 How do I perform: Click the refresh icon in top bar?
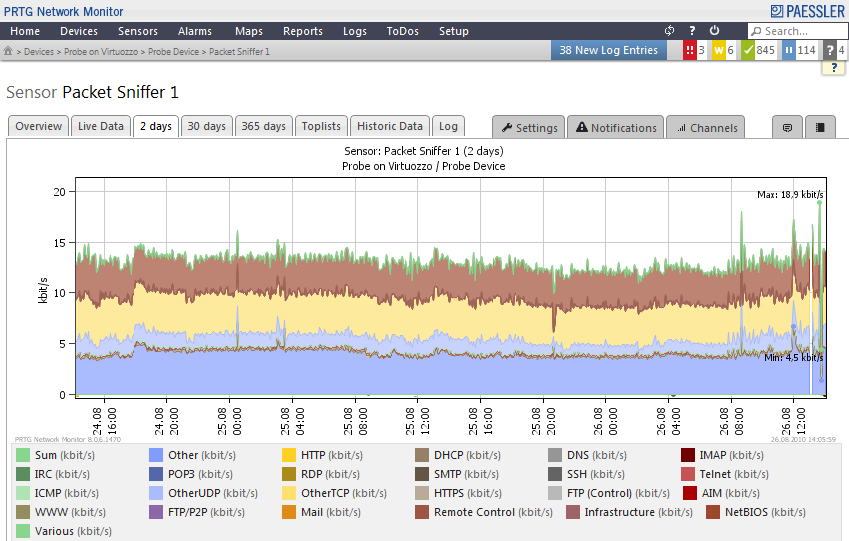(x=670, y=31)
